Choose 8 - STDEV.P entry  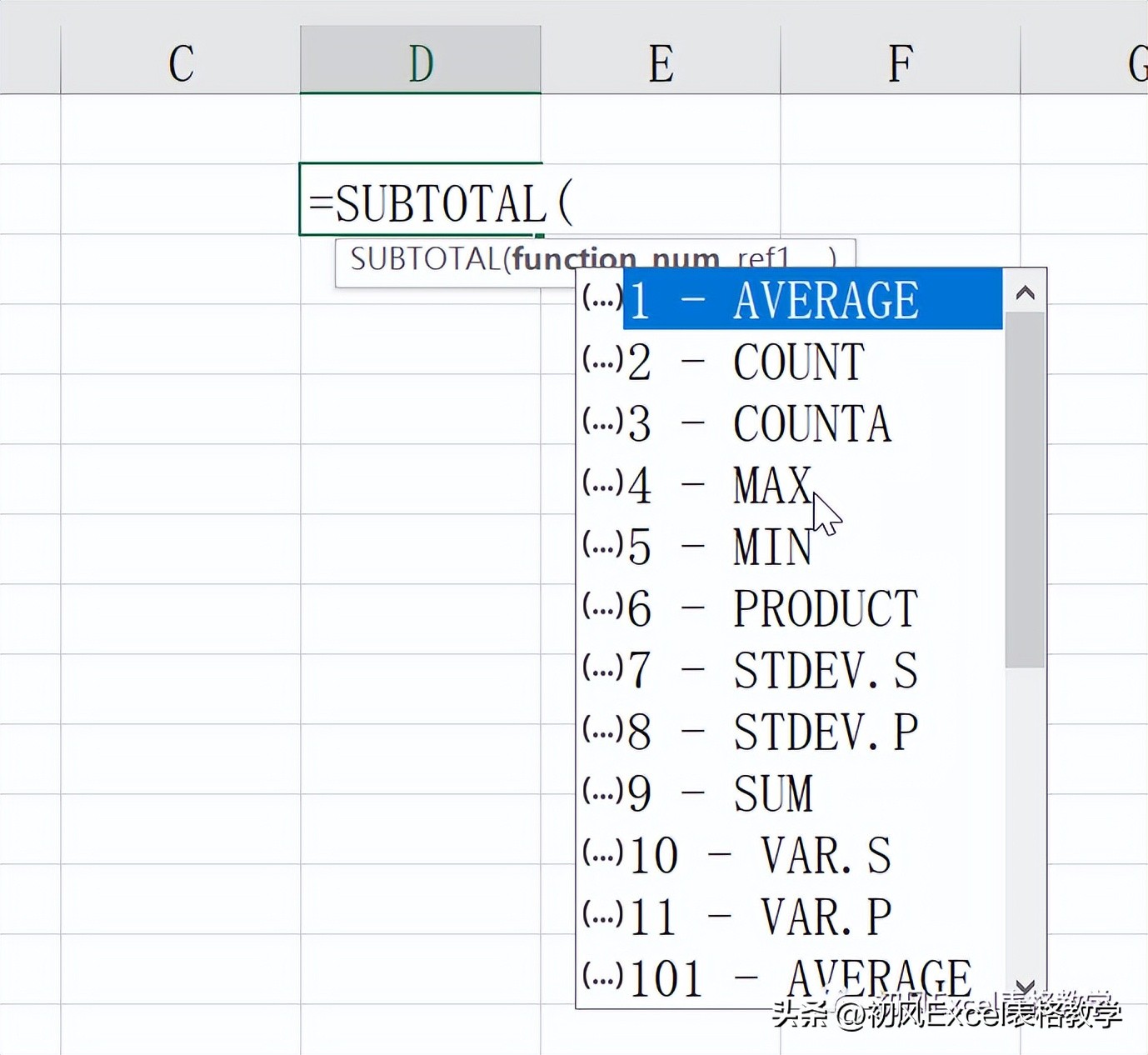point(791,732)
